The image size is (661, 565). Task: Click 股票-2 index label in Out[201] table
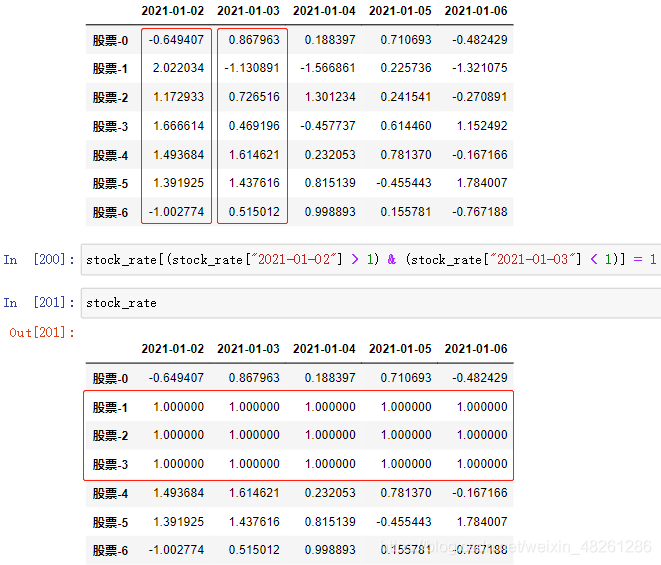[x=110, y=435]
